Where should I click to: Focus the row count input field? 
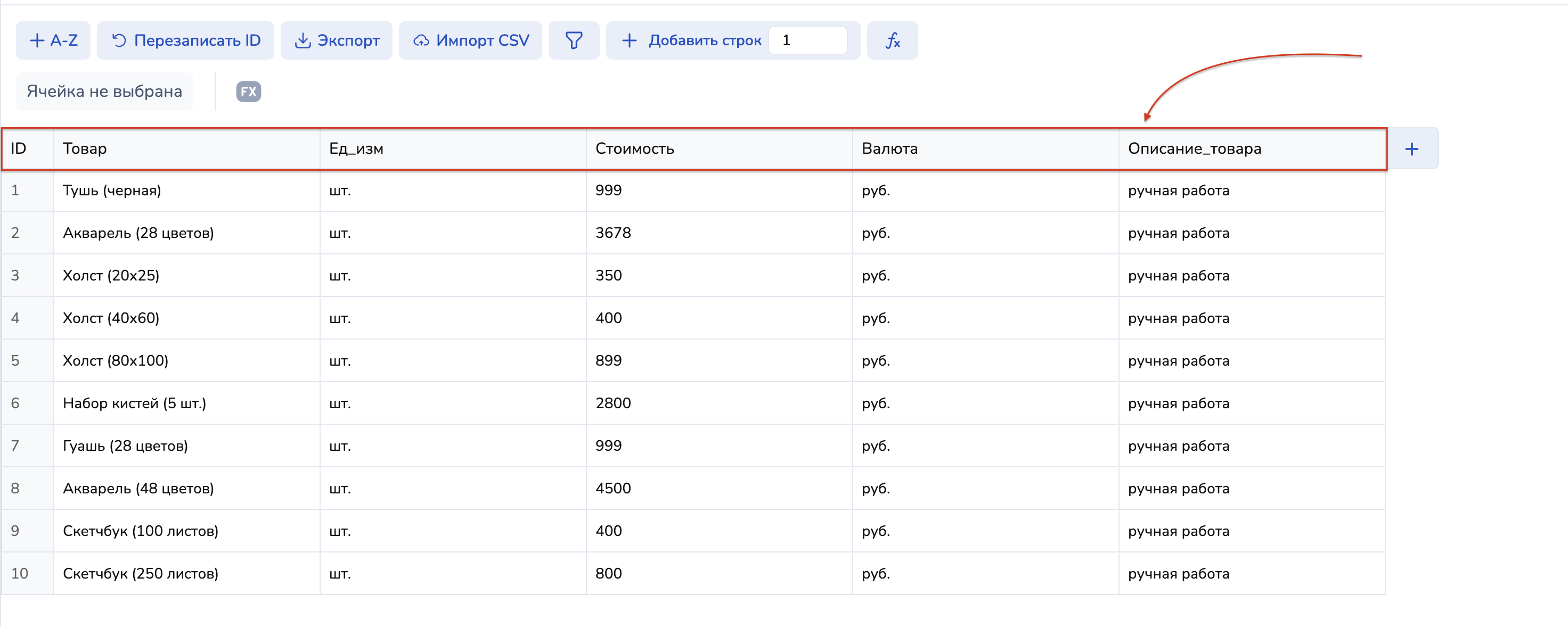pyautogui.click(x=808, y=40)
